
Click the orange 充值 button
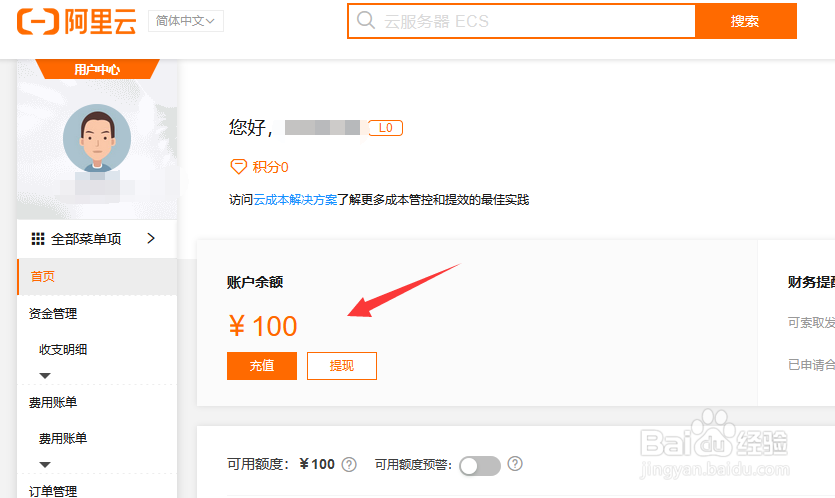pyautogui.click(x=262, y=366)
